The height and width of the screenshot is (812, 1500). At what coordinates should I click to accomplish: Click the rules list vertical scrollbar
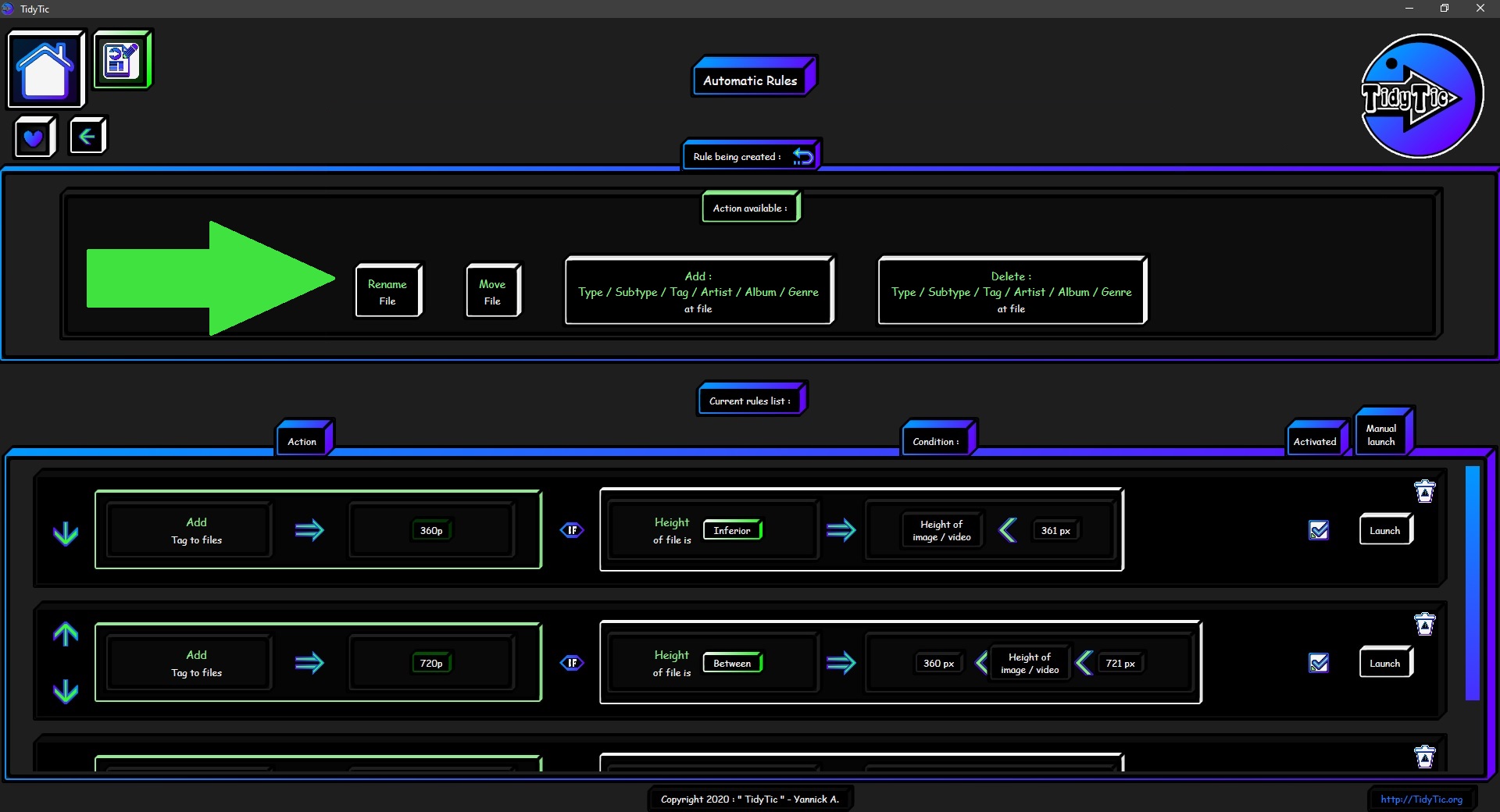click(1473, 582)
